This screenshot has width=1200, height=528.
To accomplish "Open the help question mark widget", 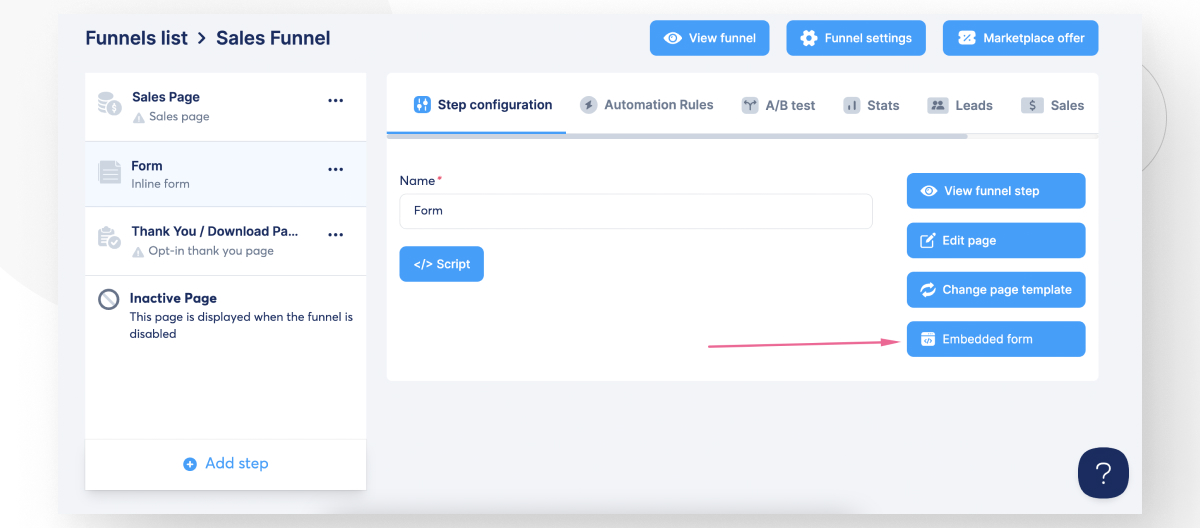I will pyautogui.click(x=1103, y=472).
